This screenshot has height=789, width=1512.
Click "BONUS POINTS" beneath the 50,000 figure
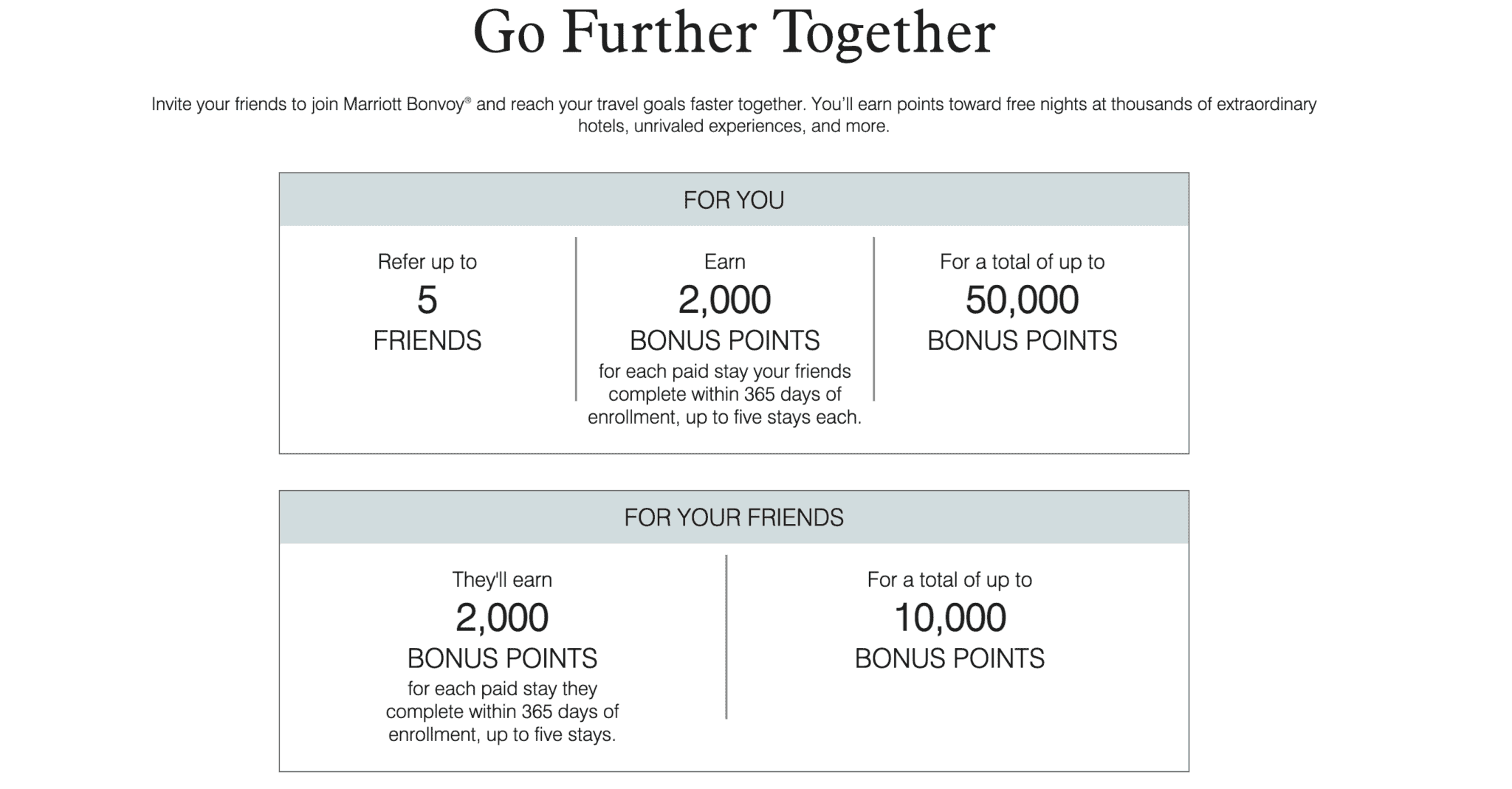pyautogui.click(x=1022, y=340)
